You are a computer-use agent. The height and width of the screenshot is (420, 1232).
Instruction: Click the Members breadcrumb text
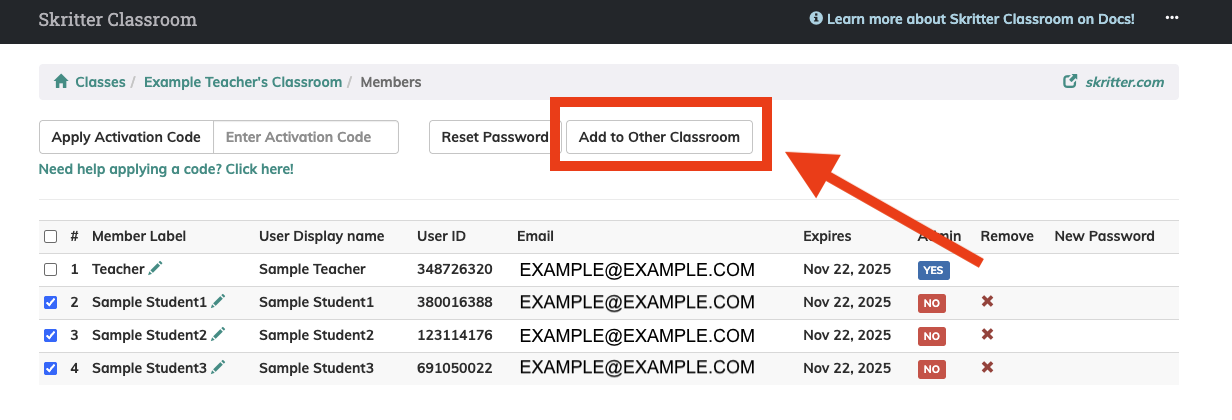pyautogui.click(x=391, y=82)
